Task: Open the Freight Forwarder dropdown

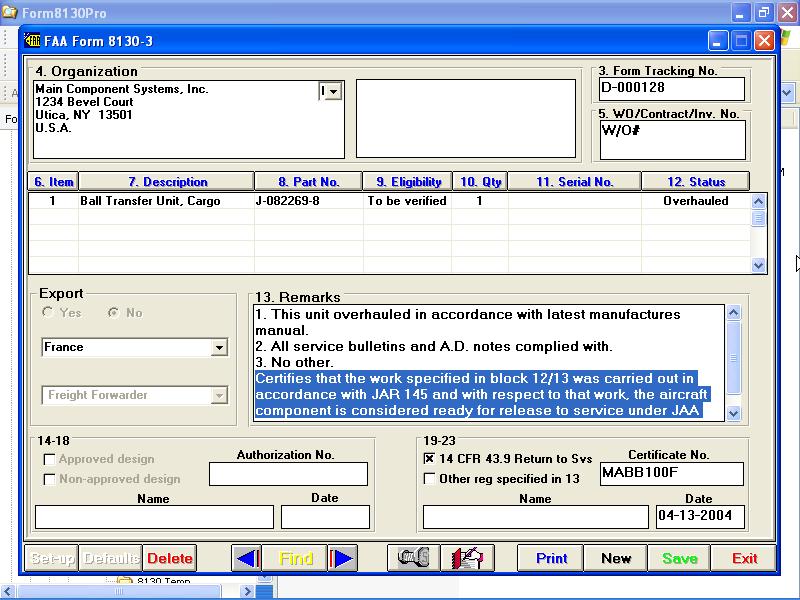Action: [221, 395]
